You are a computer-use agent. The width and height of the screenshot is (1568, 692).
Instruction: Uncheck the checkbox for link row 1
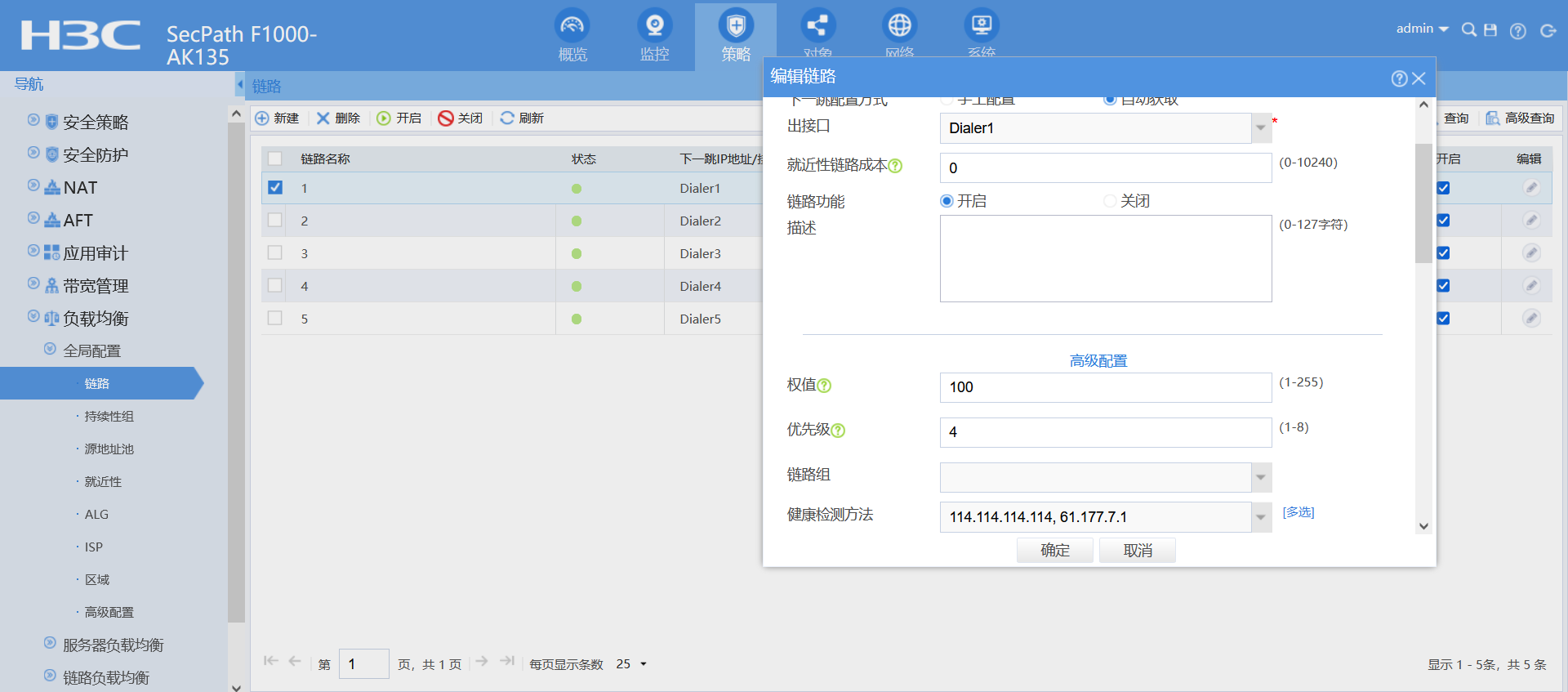point(275,188)
